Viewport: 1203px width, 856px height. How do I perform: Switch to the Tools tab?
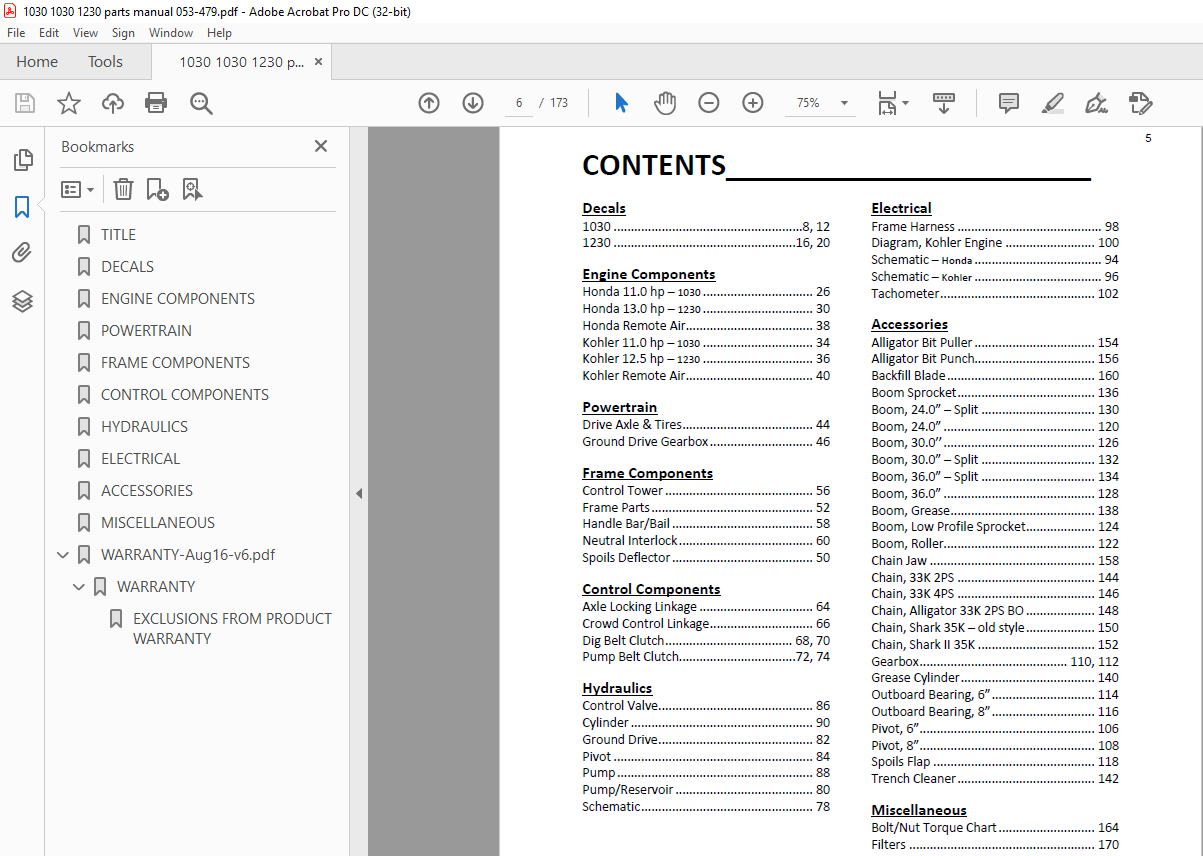[105, 62]
